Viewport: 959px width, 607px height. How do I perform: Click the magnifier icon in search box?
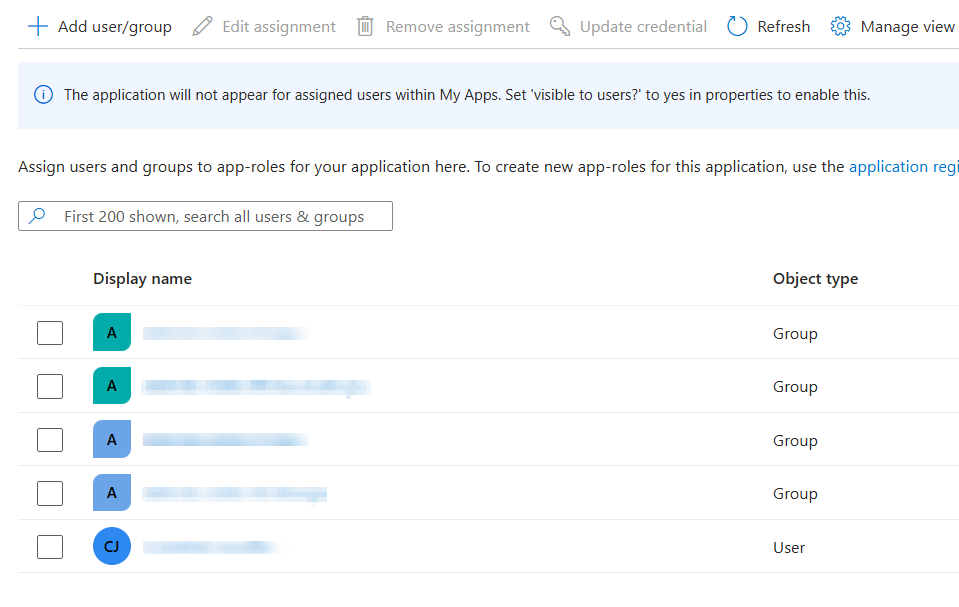37,216
